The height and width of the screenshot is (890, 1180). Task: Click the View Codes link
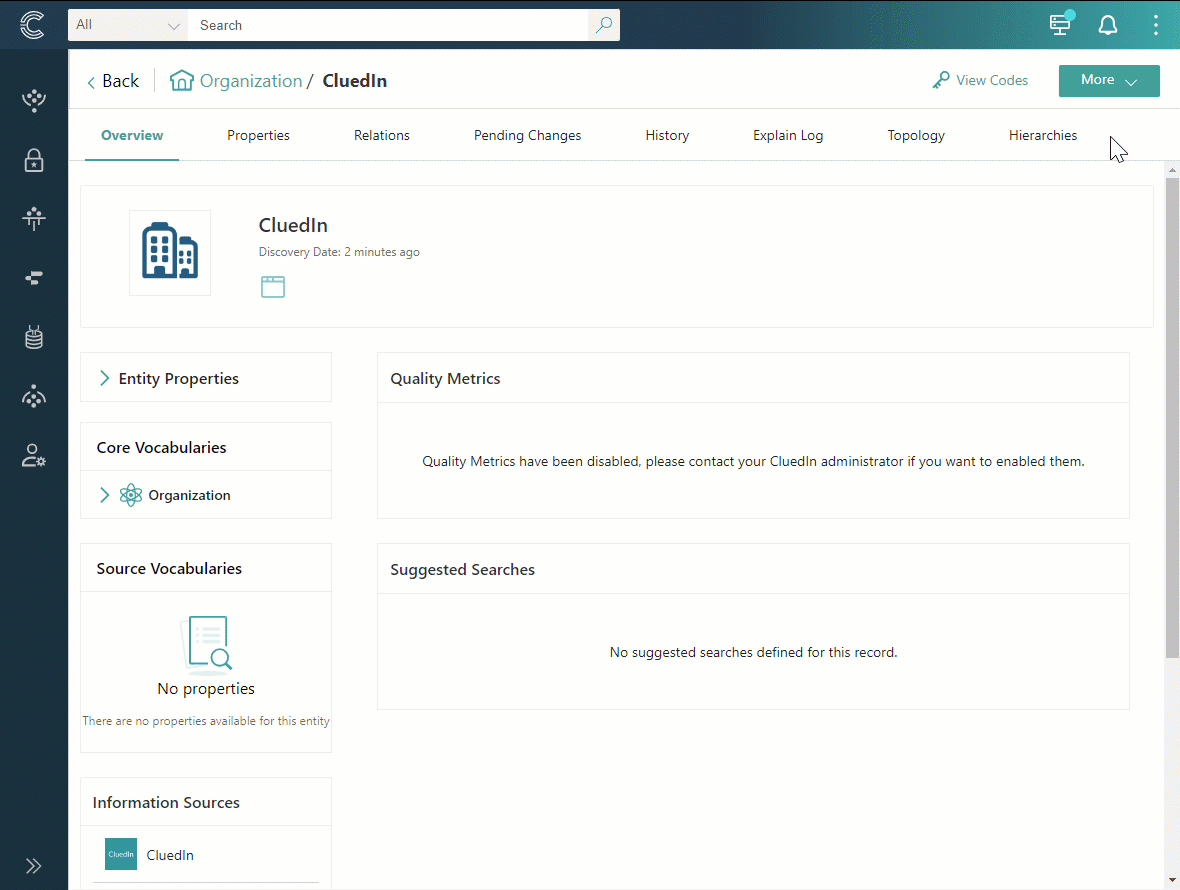(x=980, y=81)
